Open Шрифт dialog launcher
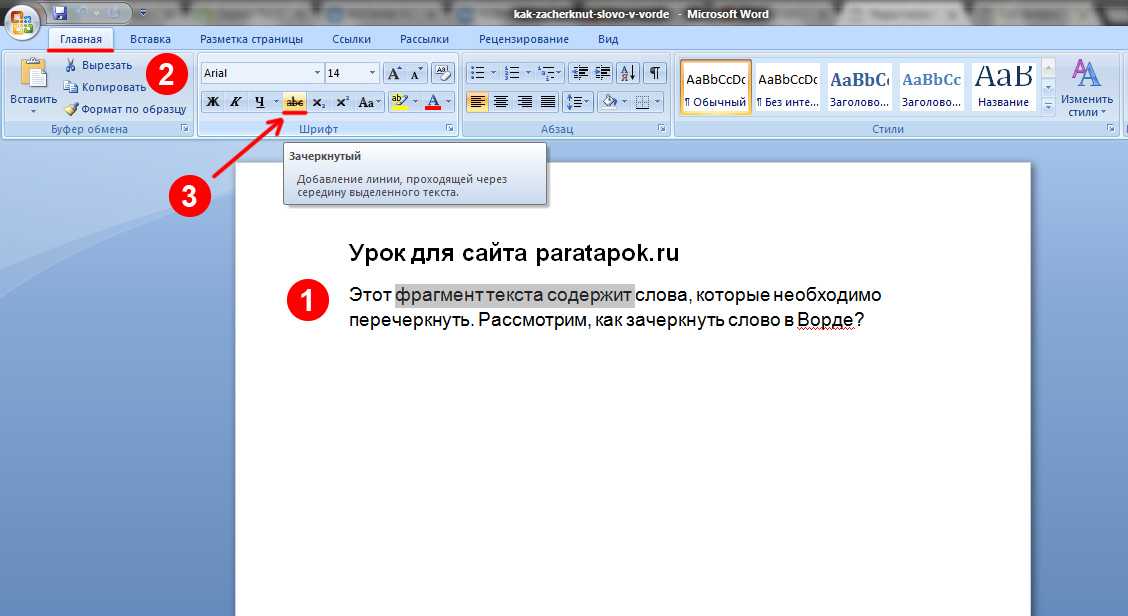The width and height of the screenshot is (1128, 616). coord(450,128)
